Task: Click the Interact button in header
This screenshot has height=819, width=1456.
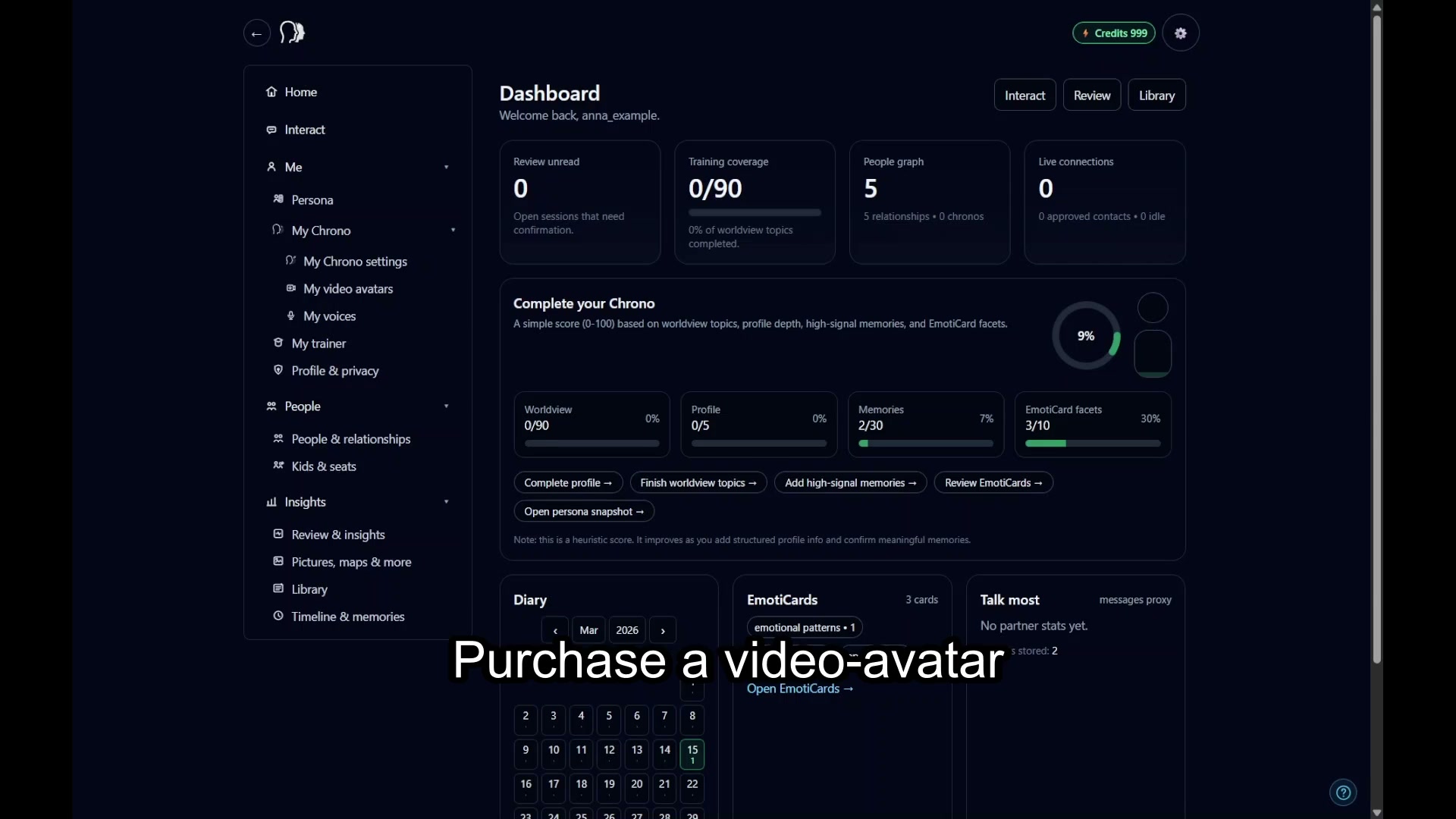Action: 1025,95
